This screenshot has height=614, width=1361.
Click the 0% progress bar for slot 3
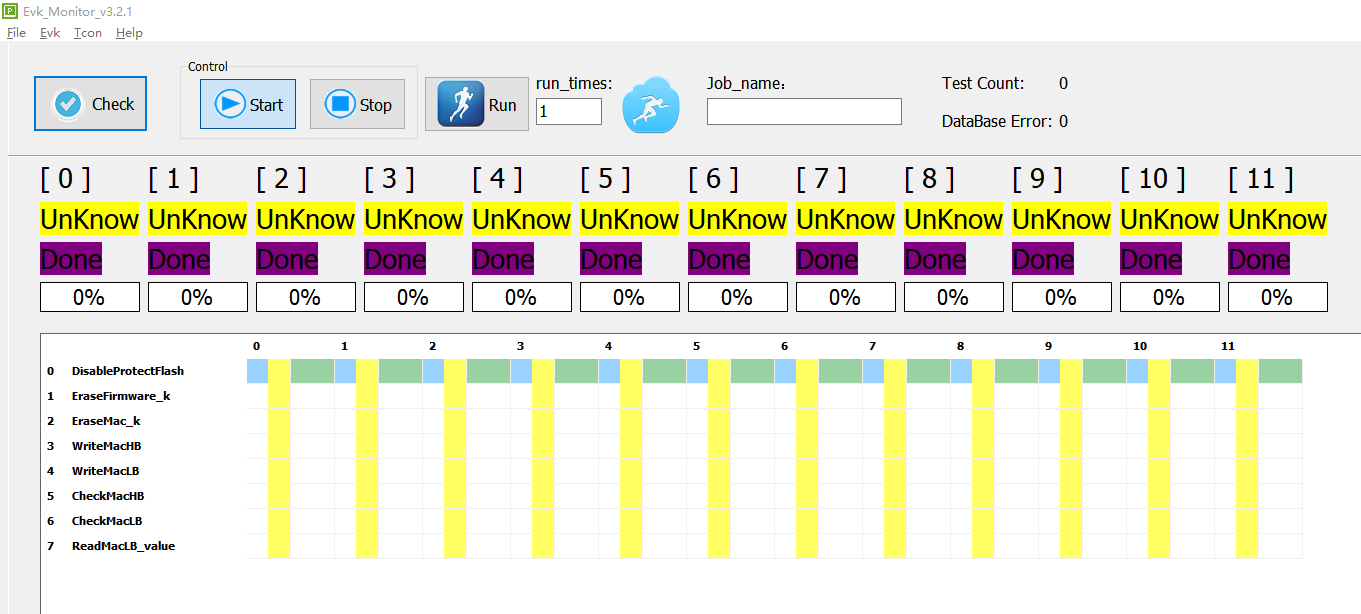tap(413, 297)
